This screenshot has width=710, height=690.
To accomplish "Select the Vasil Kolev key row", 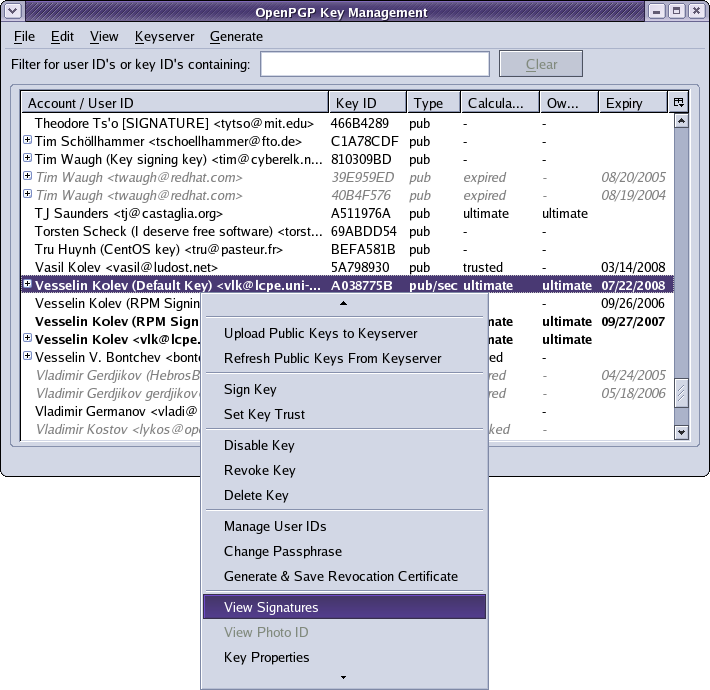I will tap(347, 267).
